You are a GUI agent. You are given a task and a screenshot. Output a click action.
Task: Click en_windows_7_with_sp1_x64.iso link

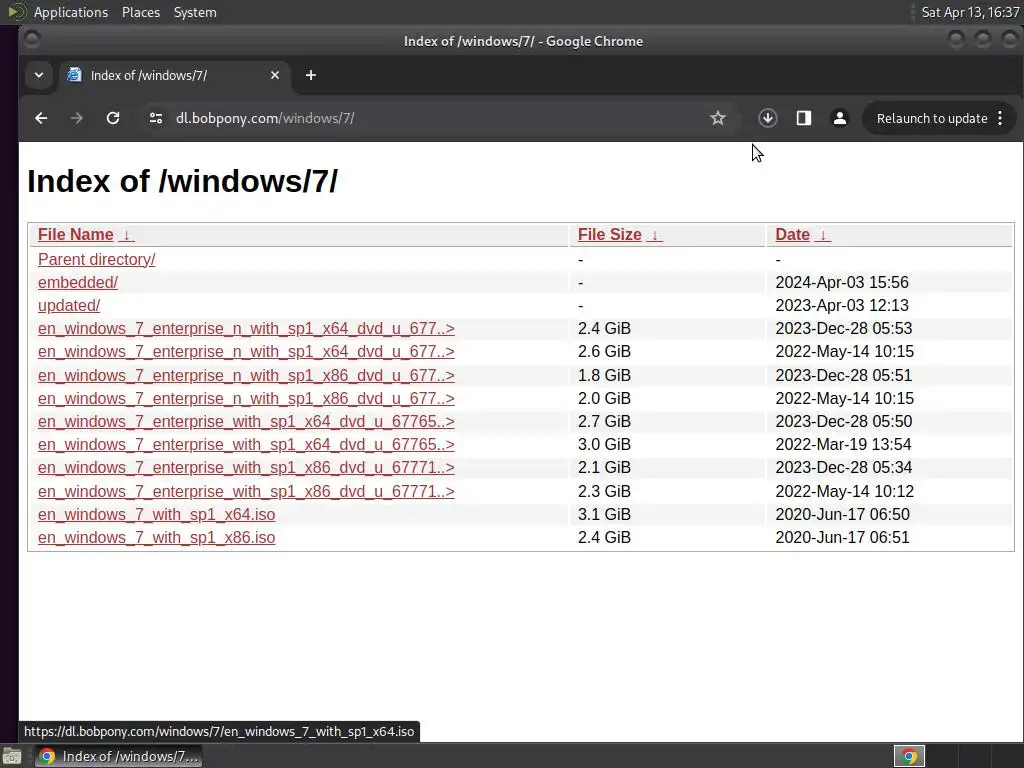tap(156, 515)
